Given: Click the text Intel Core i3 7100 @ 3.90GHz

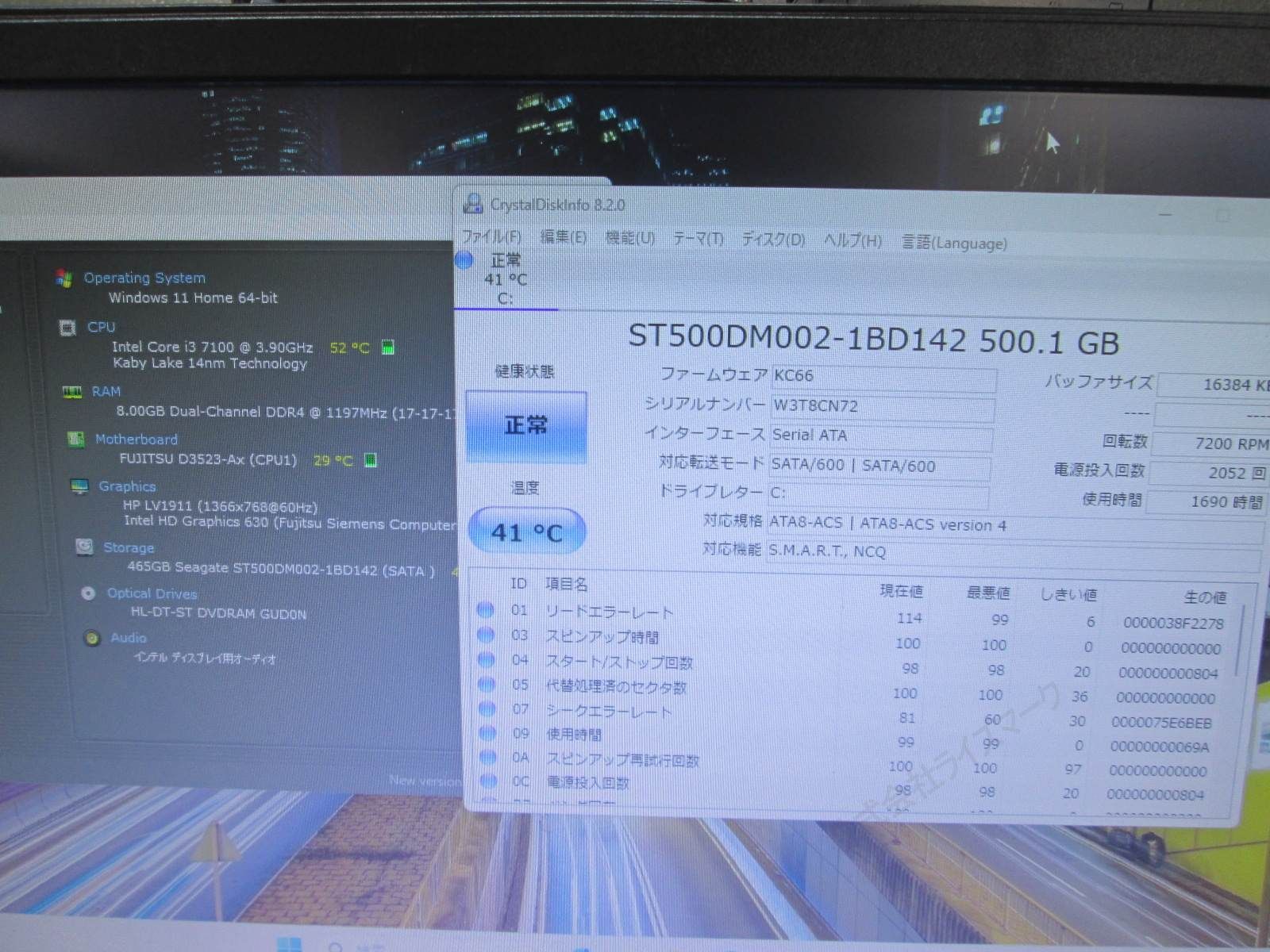Looking at the screenshot, I should (x=213, y=347).
